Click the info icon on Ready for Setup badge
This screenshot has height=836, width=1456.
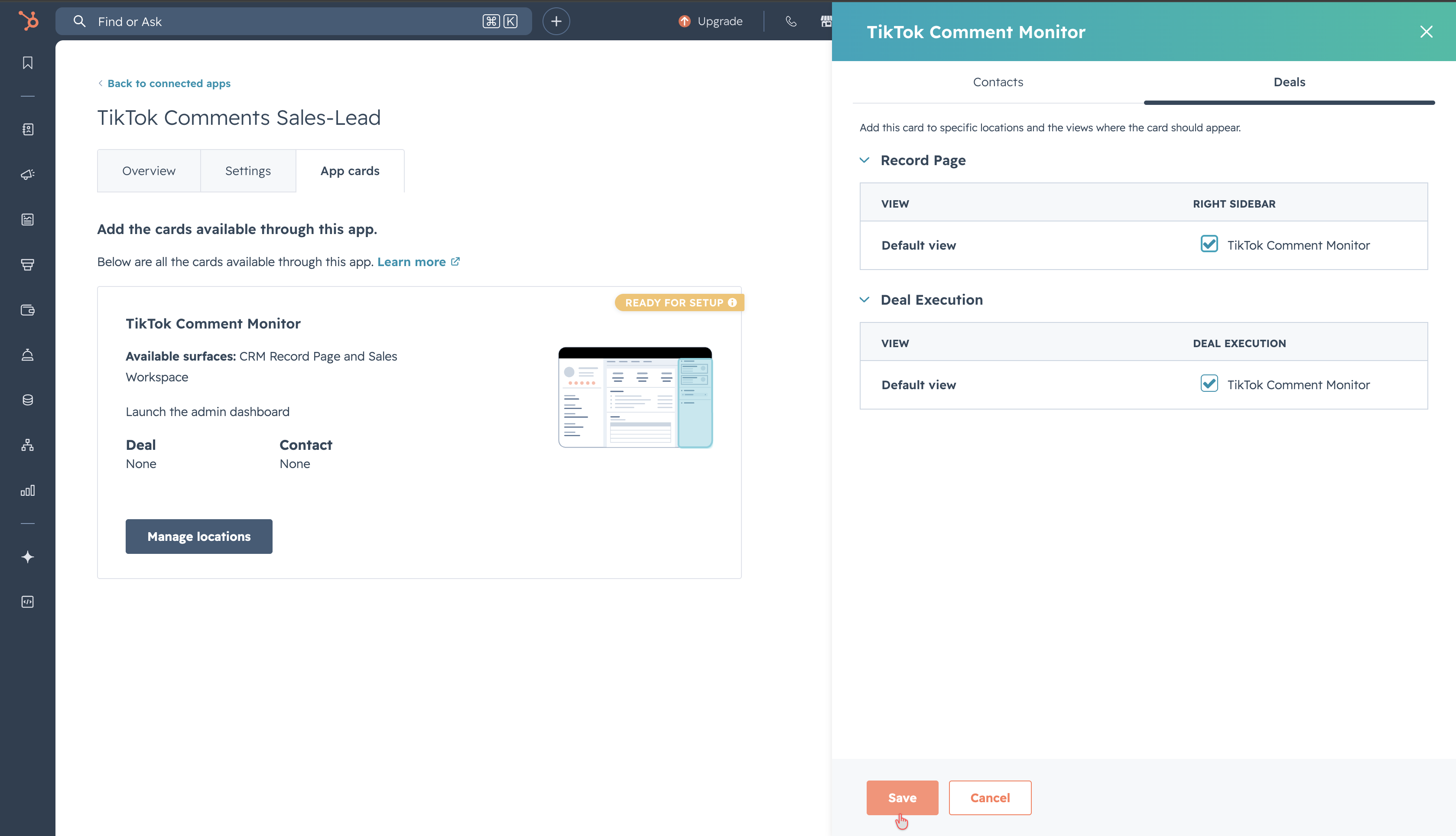point(732,303)
